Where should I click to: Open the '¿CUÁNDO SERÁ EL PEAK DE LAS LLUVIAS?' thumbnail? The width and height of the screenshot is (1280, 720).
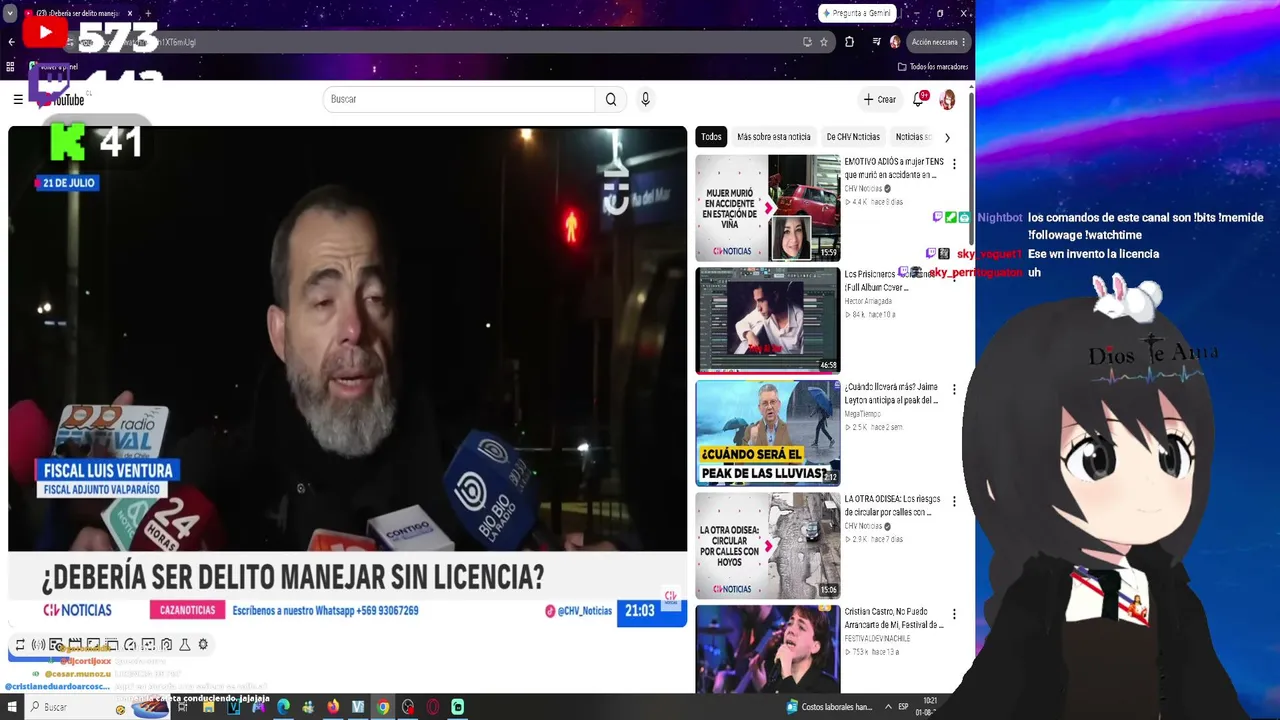point(768,433)
